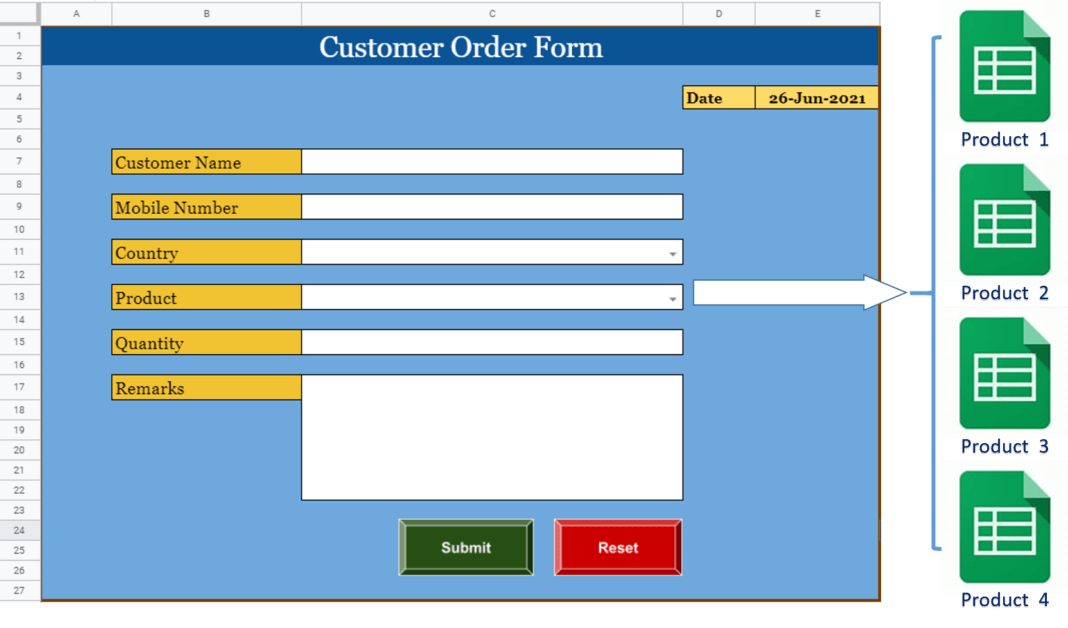Click the Reset button

[x=617, y=547]
